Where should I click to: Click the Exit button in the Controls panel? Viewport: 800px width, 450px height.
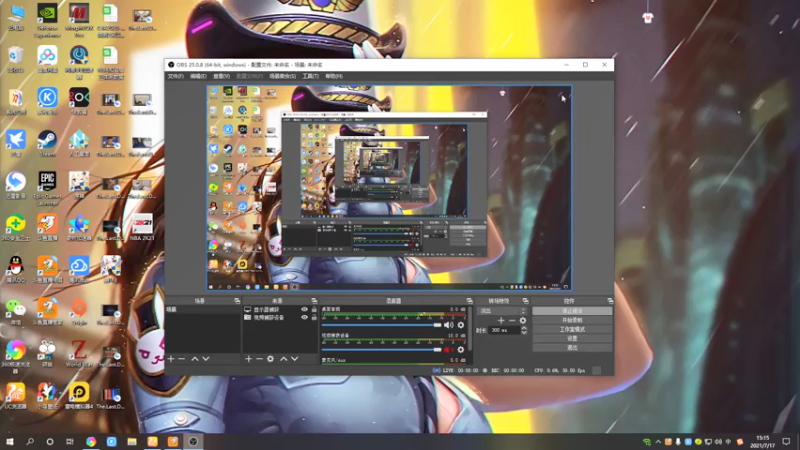pyautogui.click(x=572, y=347)
